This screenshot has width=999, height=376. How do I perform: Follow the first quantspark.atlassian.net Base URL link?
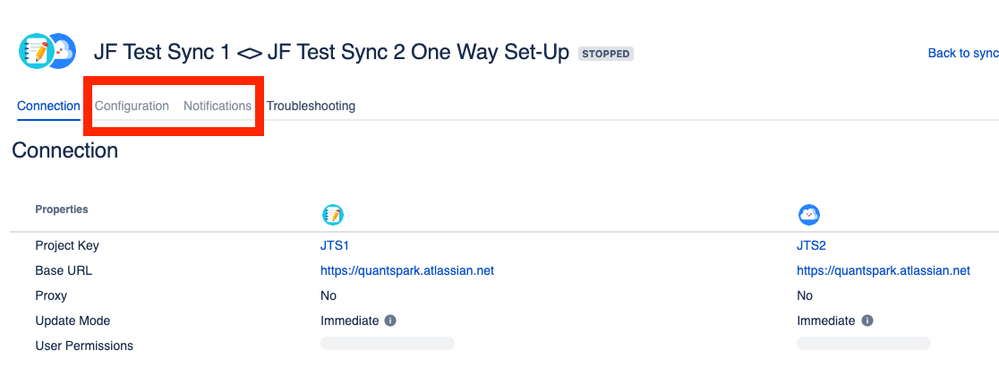click(x=407, y=271)
